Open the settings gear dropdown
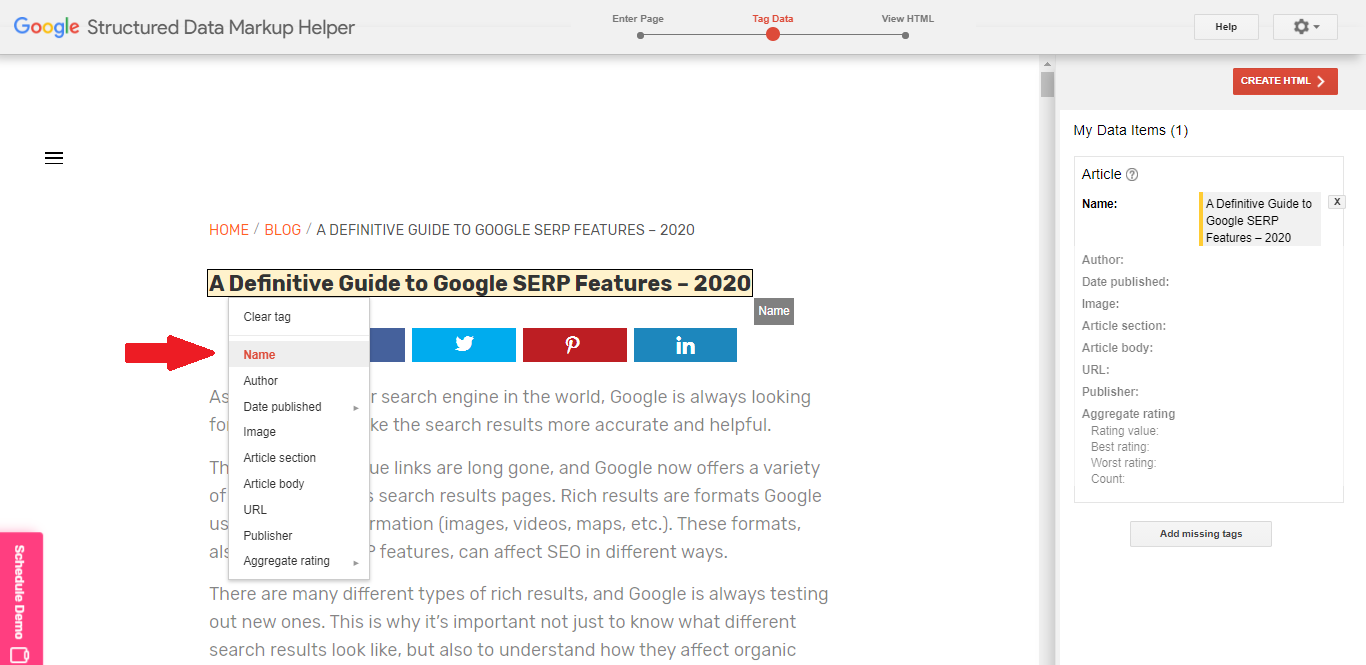 [1305, 27]
